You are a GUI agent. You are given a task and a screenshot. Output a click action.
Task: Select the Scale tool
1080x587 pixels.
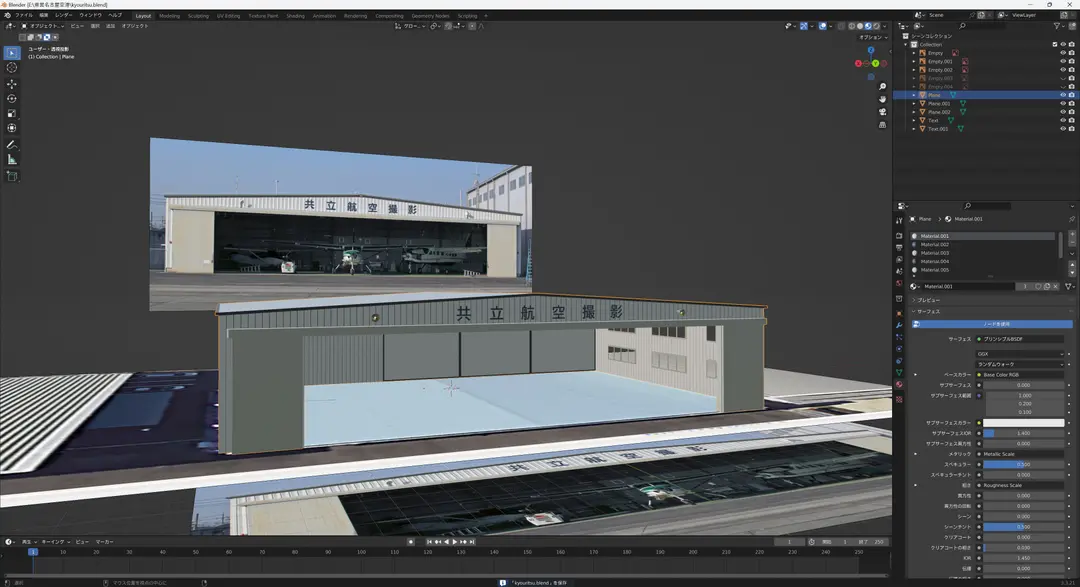(12, 114)
